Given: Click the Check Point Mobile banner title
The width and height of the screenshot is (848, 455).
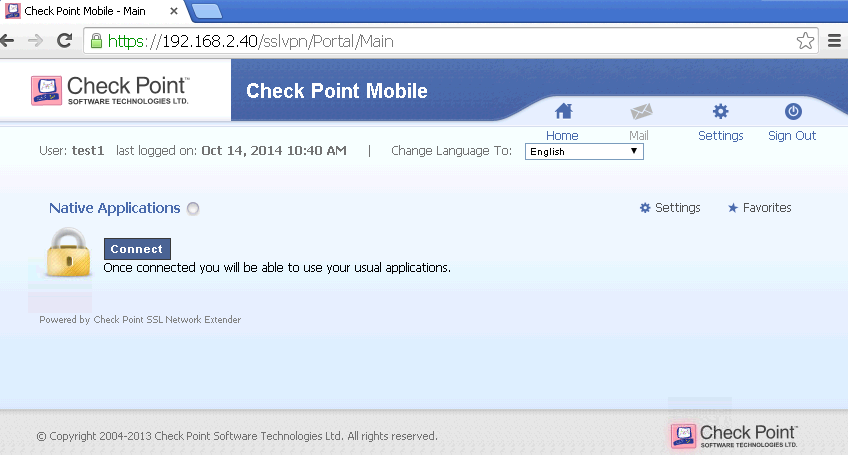Looking at the screenshot, I should pos(336,91).
